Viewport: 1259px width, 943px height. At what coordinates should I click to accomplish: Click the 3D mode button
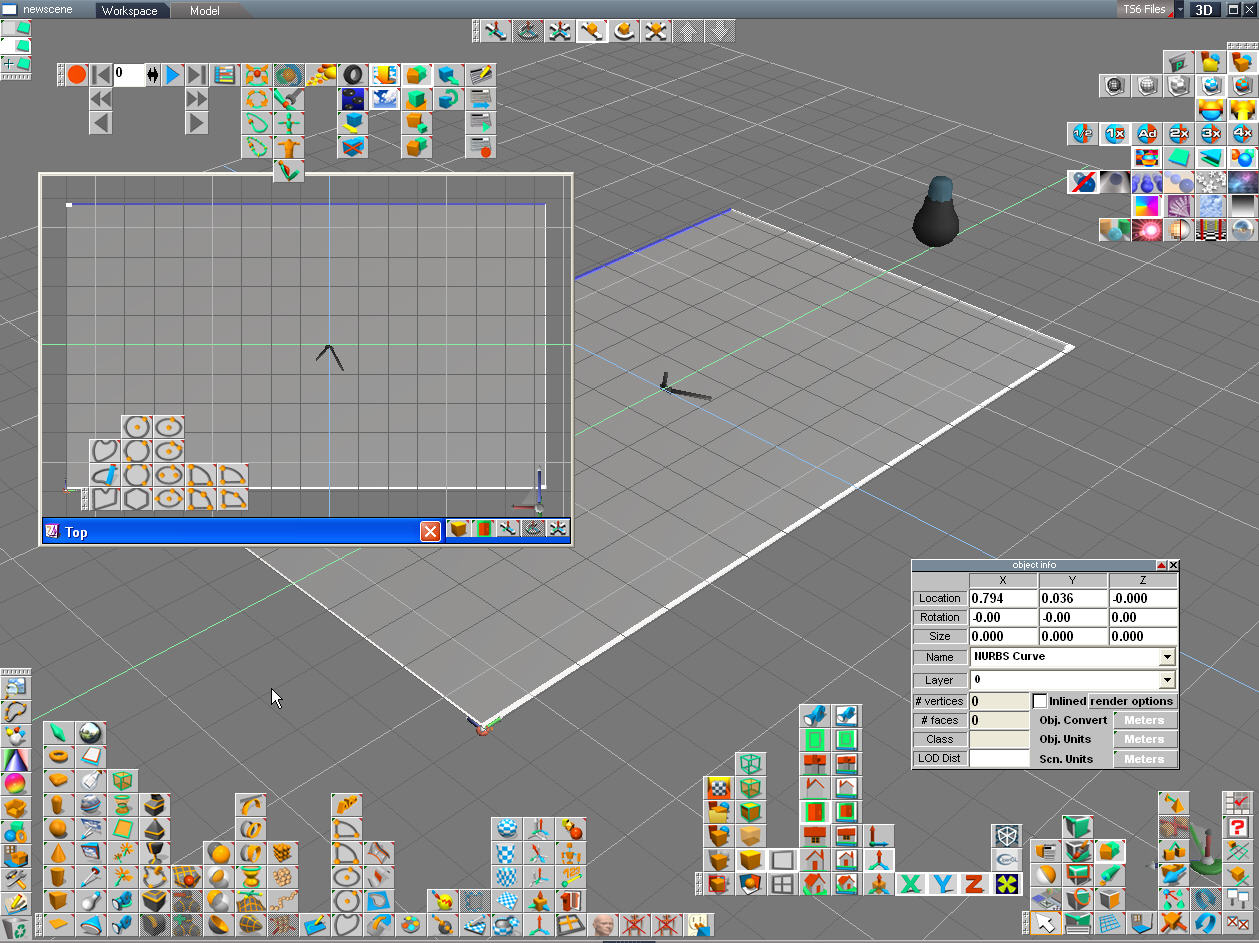pos(1206,10)
